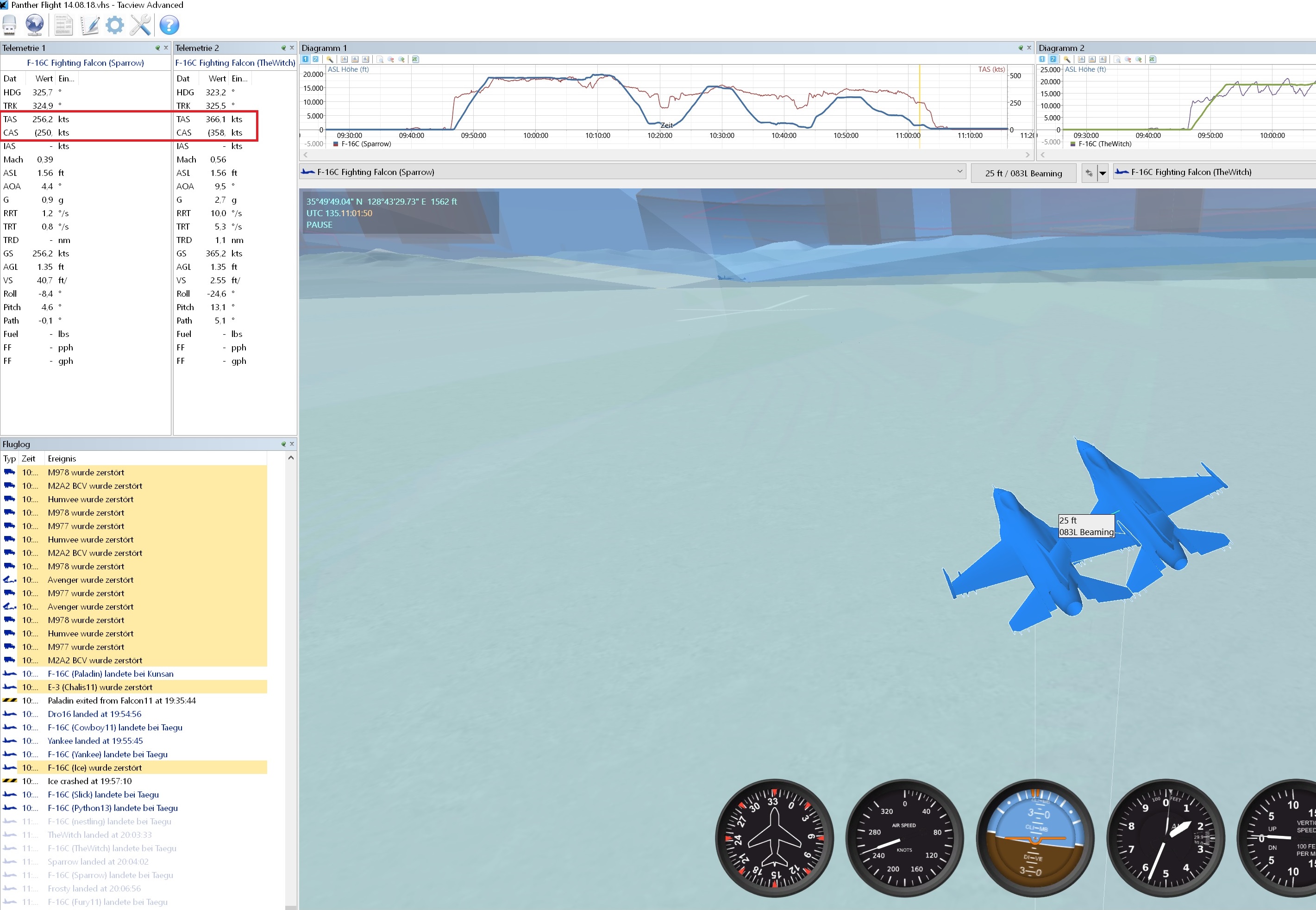Click Mach row in Telemetrie 1 table
The image size is (1316, 910).
(x=86, y=160)
